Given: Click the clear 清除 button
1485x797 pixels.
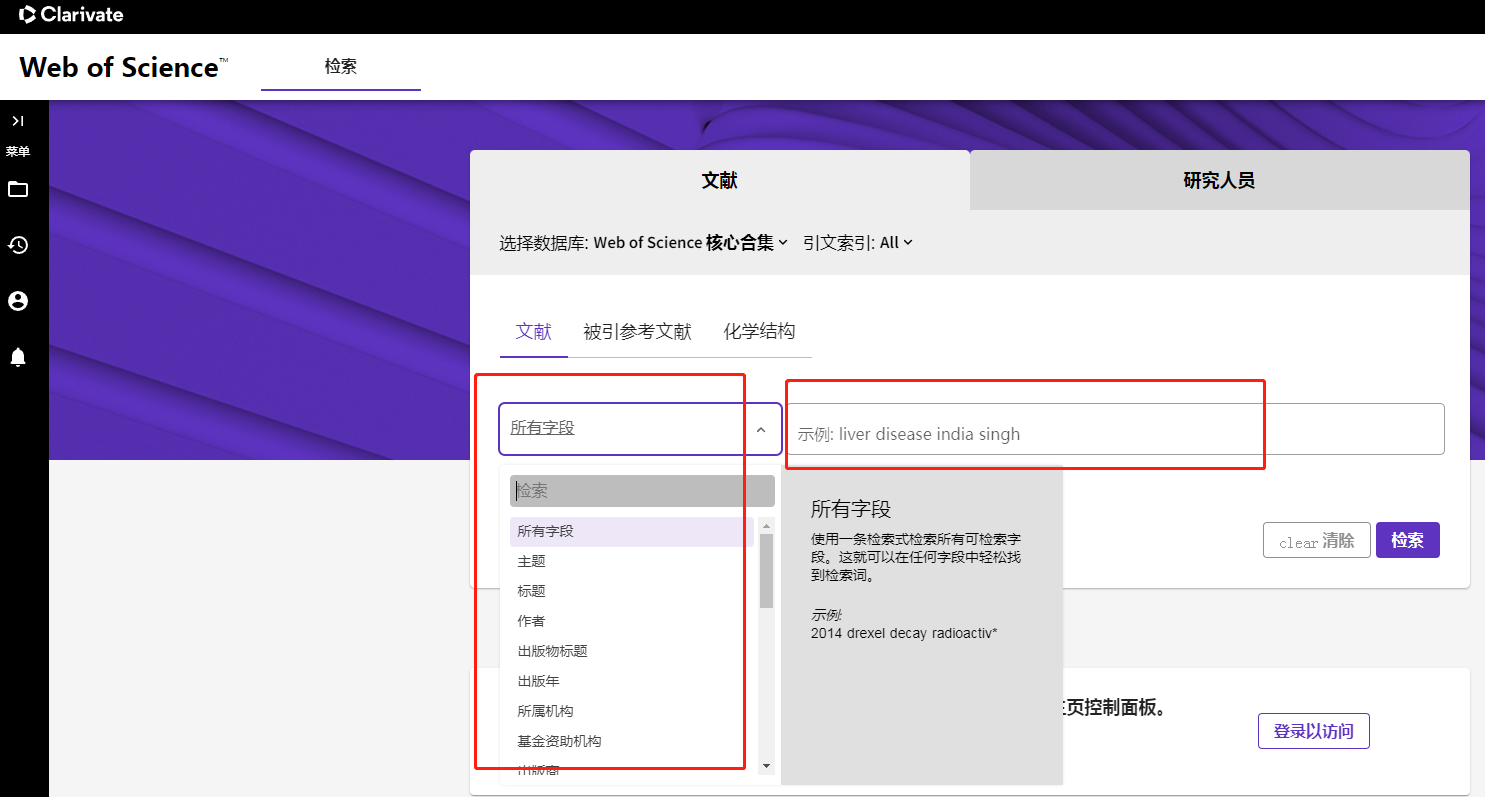Looking at the screenshot, I should [1316, 539].
